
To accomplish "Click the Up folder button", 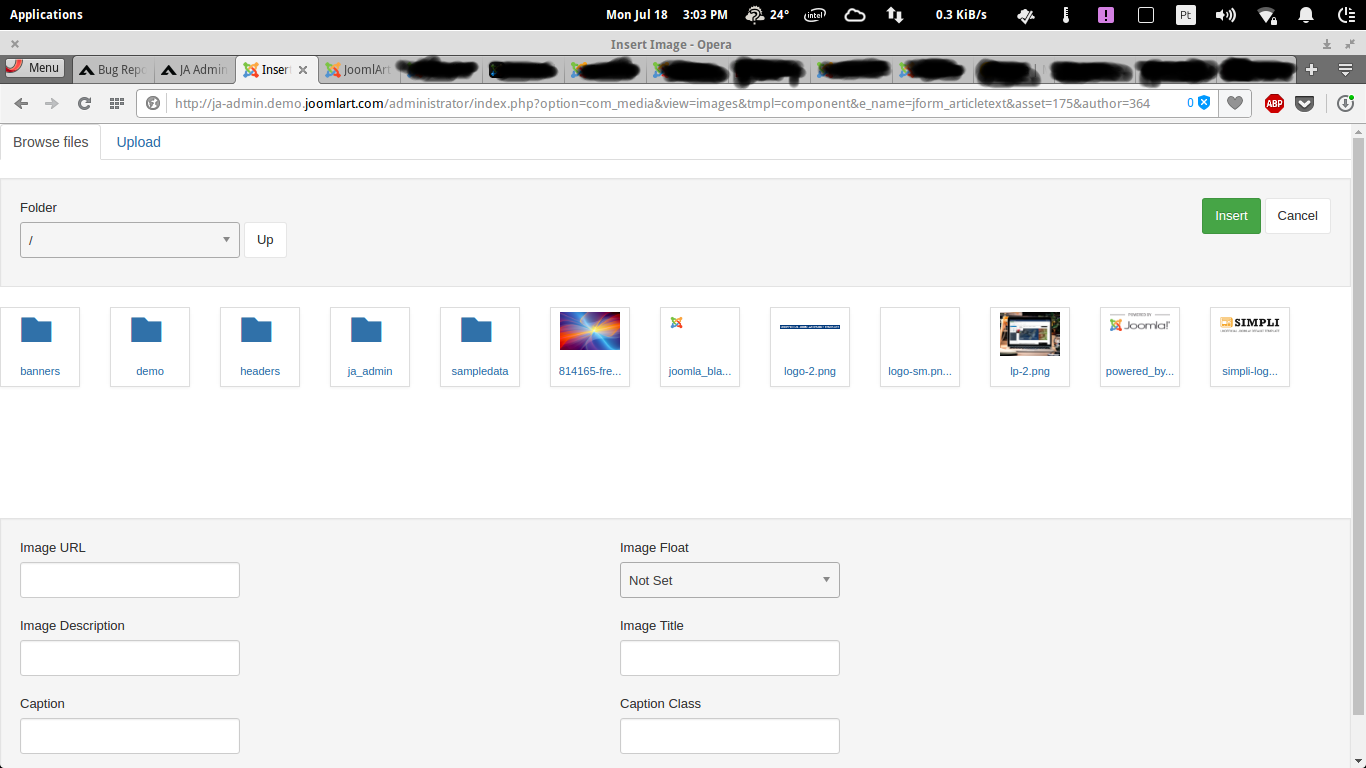I will pos(265,240).
